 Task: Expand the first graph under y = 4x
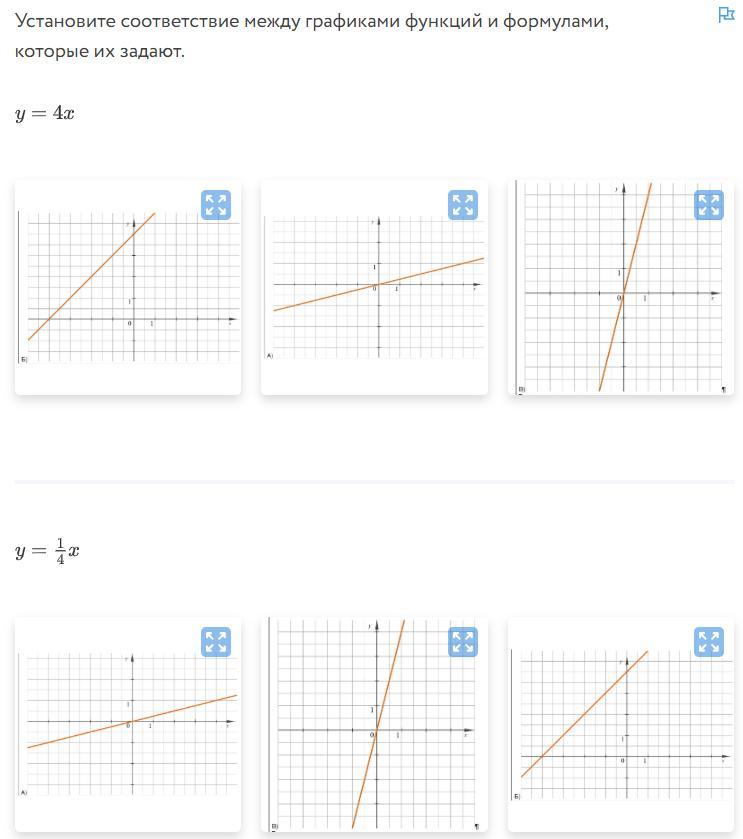[216, 205]
